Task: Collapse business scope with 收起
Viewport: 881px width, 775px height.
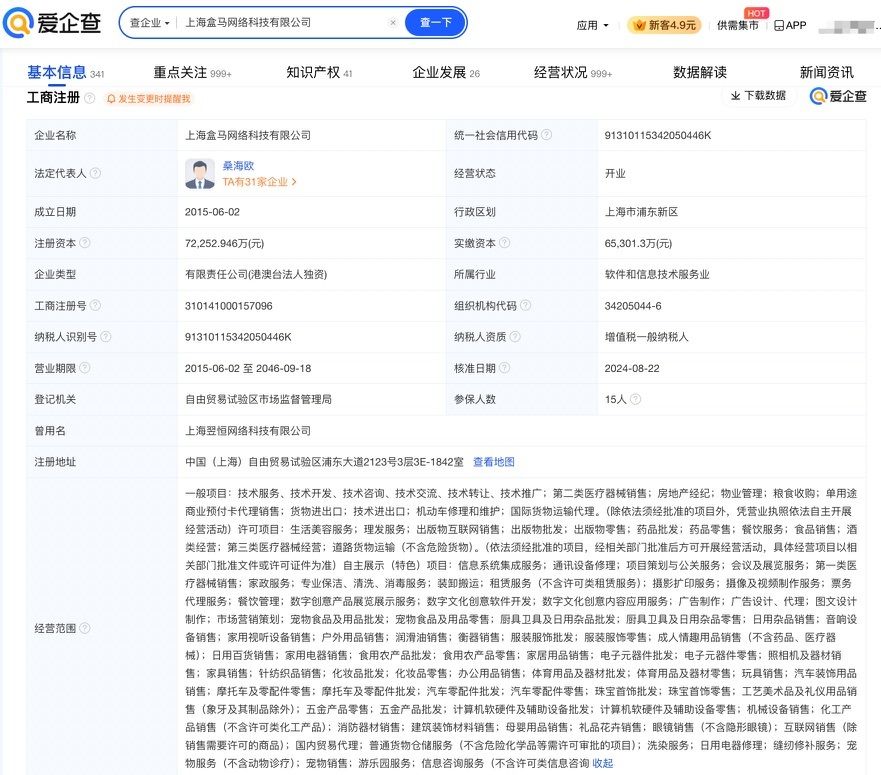Action: coord(603,763)
